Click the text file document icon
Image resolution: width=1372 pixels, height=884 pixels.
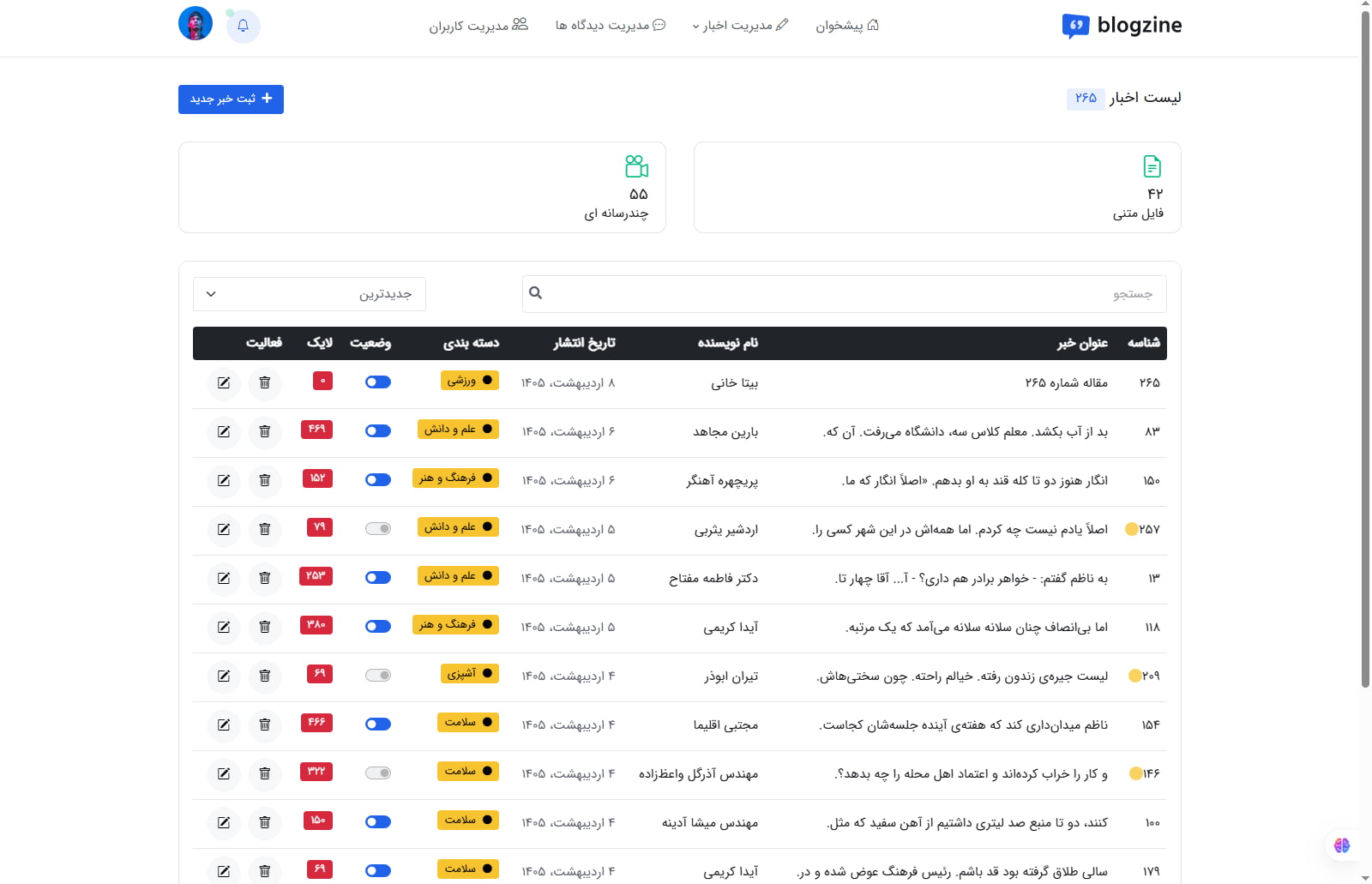tap(1152, 166)
